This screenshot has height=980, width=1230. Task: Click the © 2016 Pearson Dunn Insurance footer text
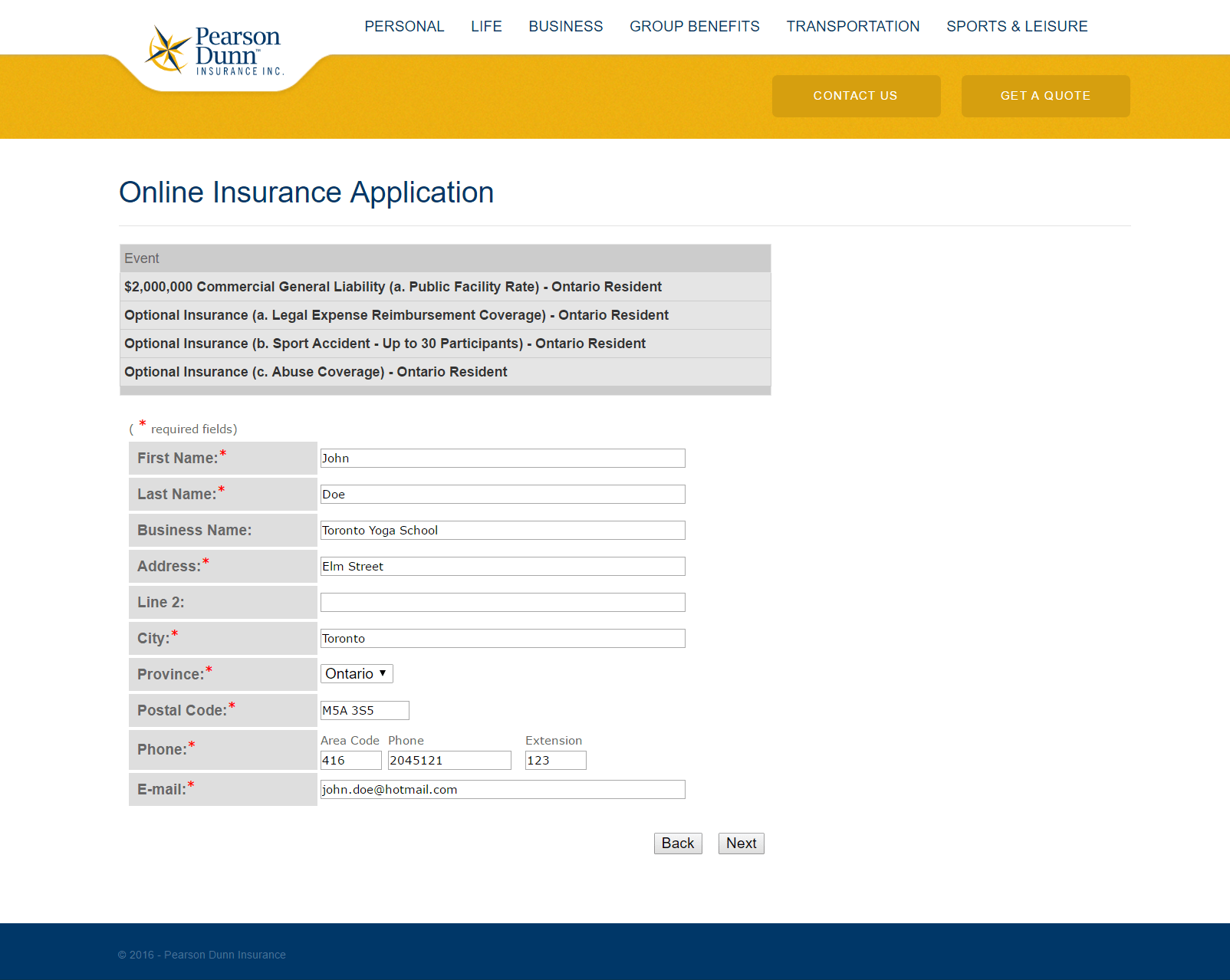tap(202, 955)
